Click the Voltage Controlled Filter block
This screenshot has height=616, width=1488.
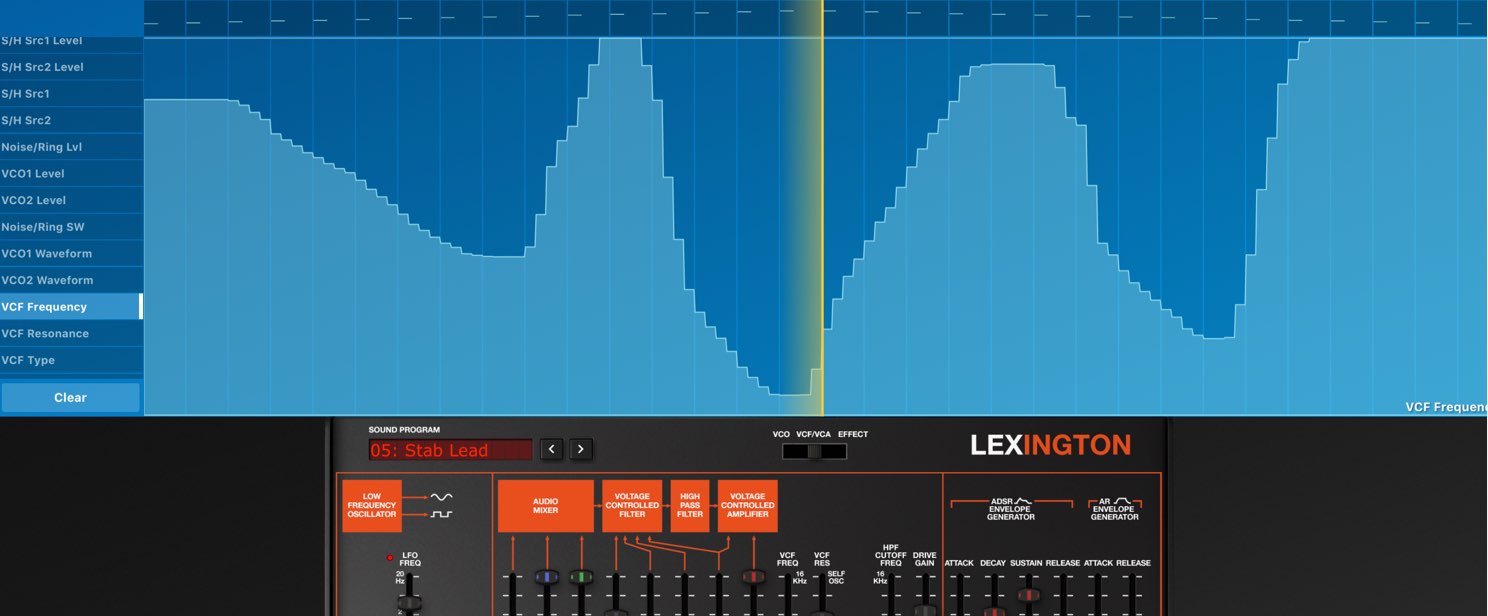pyautogui.click(x=632, y=506)
